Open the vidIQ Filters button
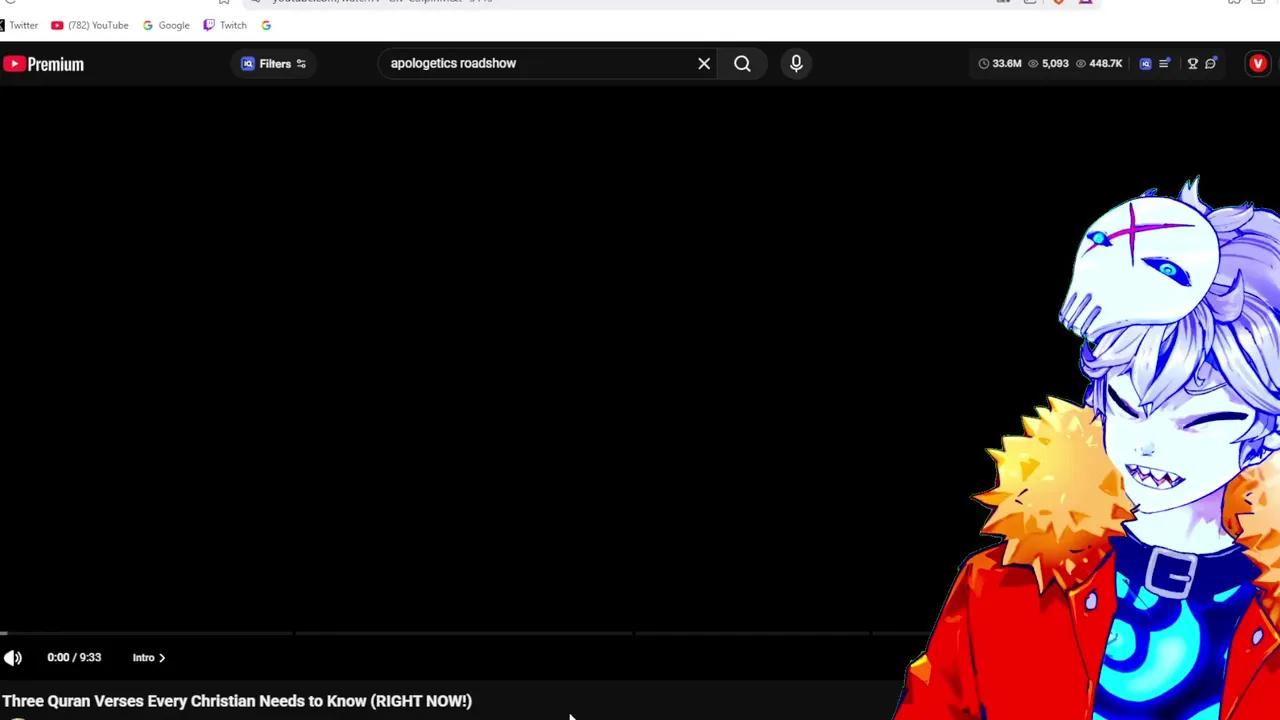The width and height of the screenshot is (1280, 720). (273, 64)
